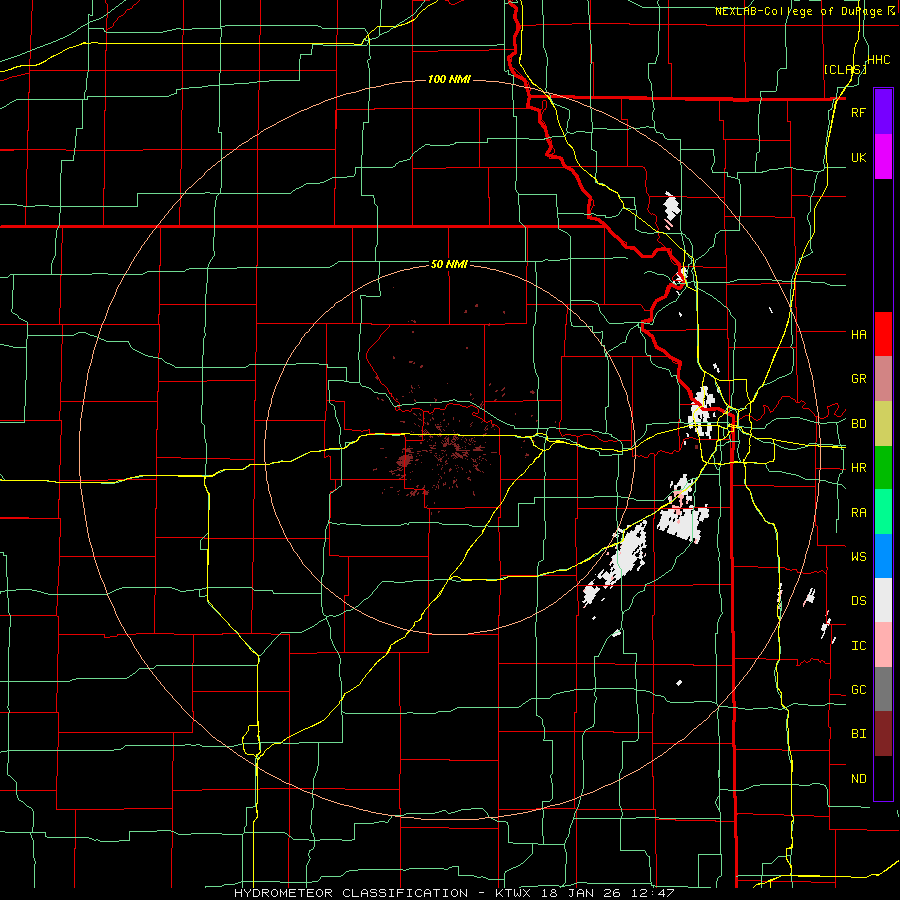Select the brown BI legend swatch
Screen dimensions: 900x900
click(883, 734)
